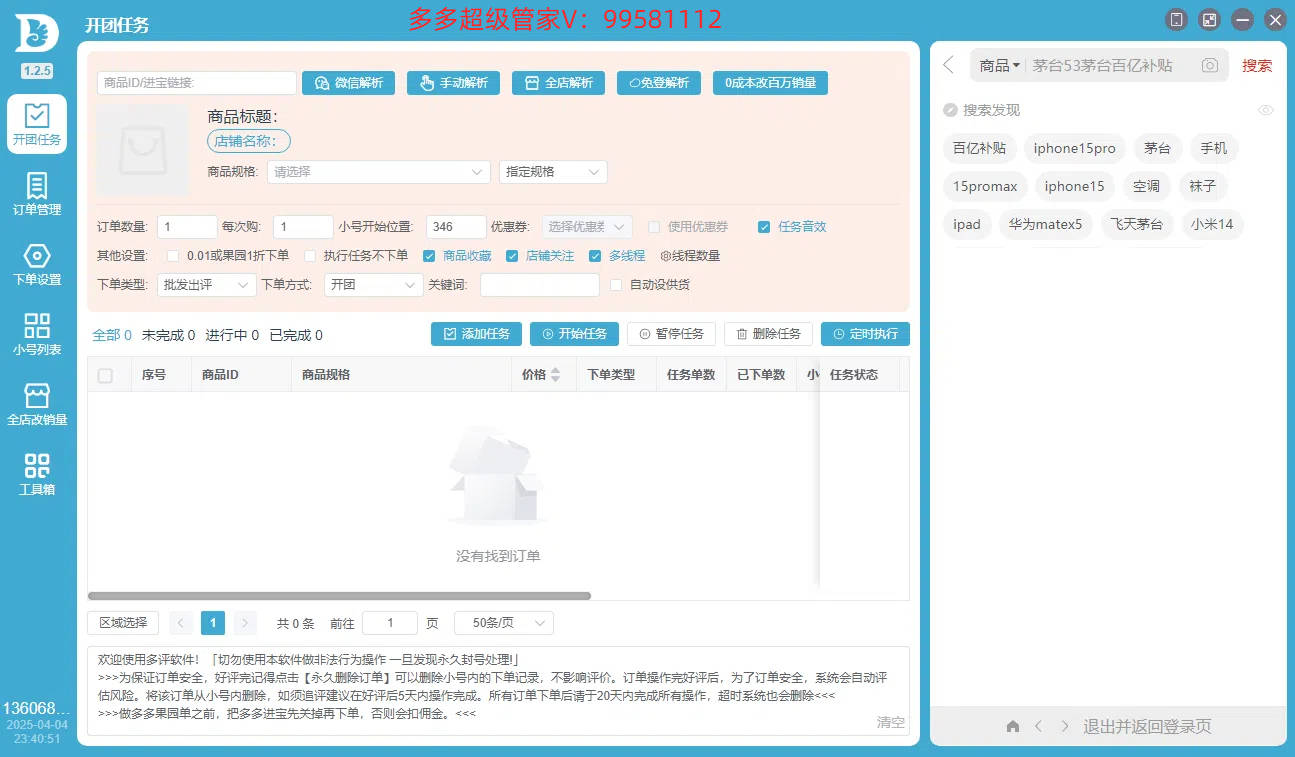Open 订单管理 in the sidebar
This screenshot has width=1295, height=757.
tap(37, 194)
